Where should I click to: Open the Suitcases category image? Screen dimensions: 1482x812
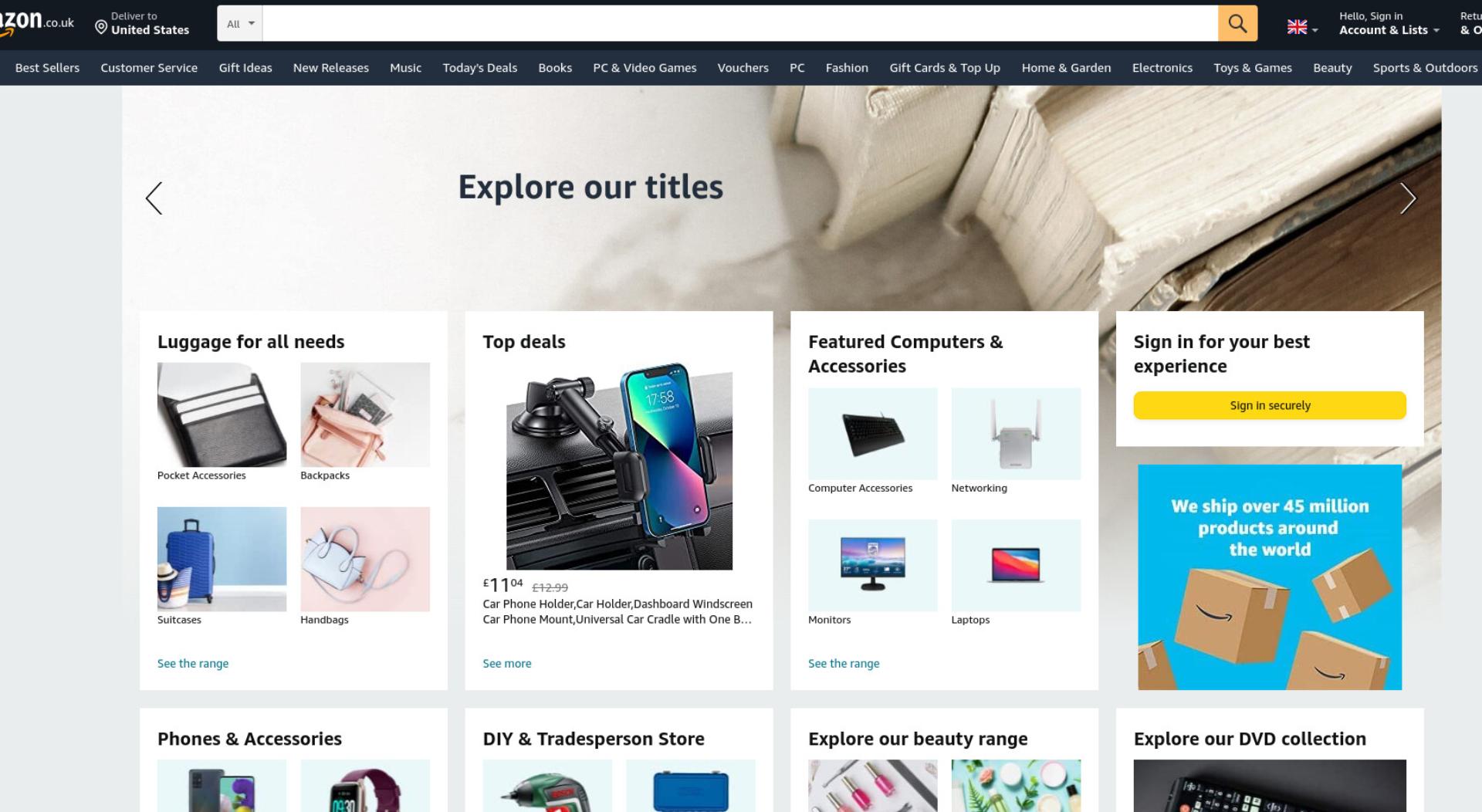coord(222,559)
